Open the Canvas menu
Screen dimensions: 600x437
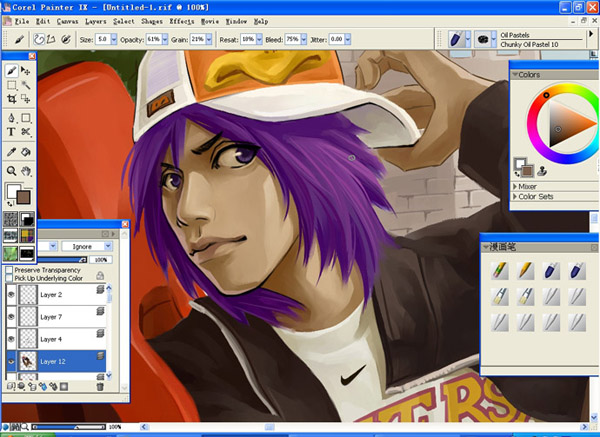[x=68, y=20]
